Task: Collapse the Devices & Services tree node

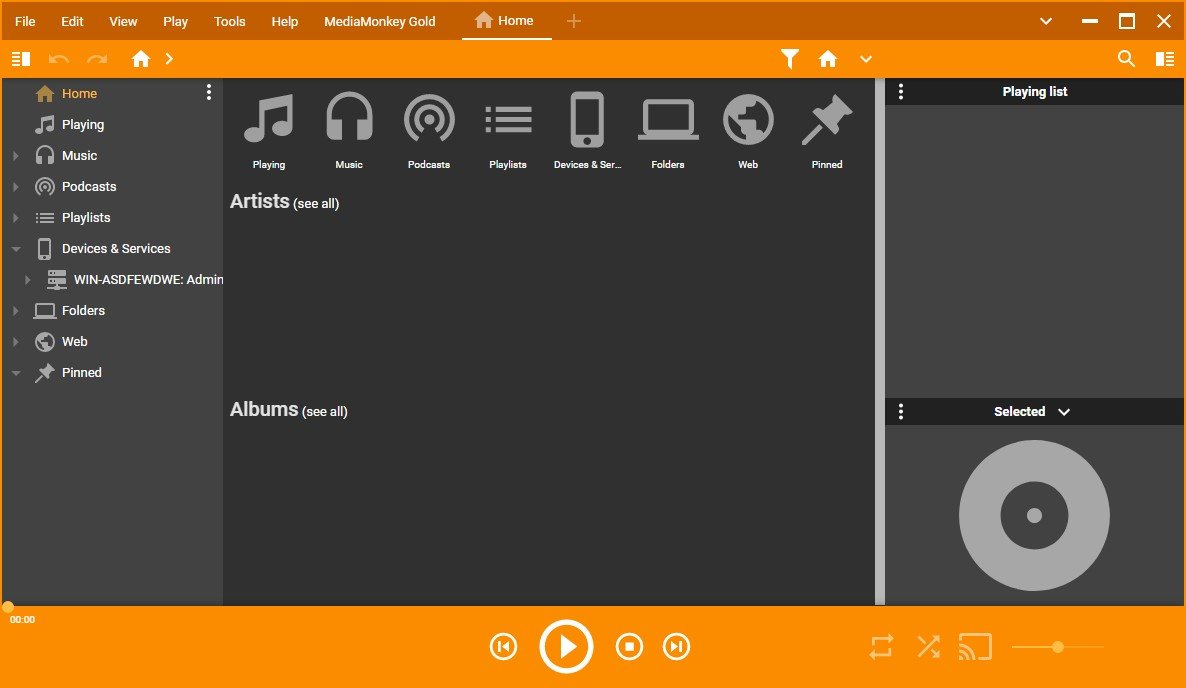Action: pyautogui.click(x=16, y=249)
